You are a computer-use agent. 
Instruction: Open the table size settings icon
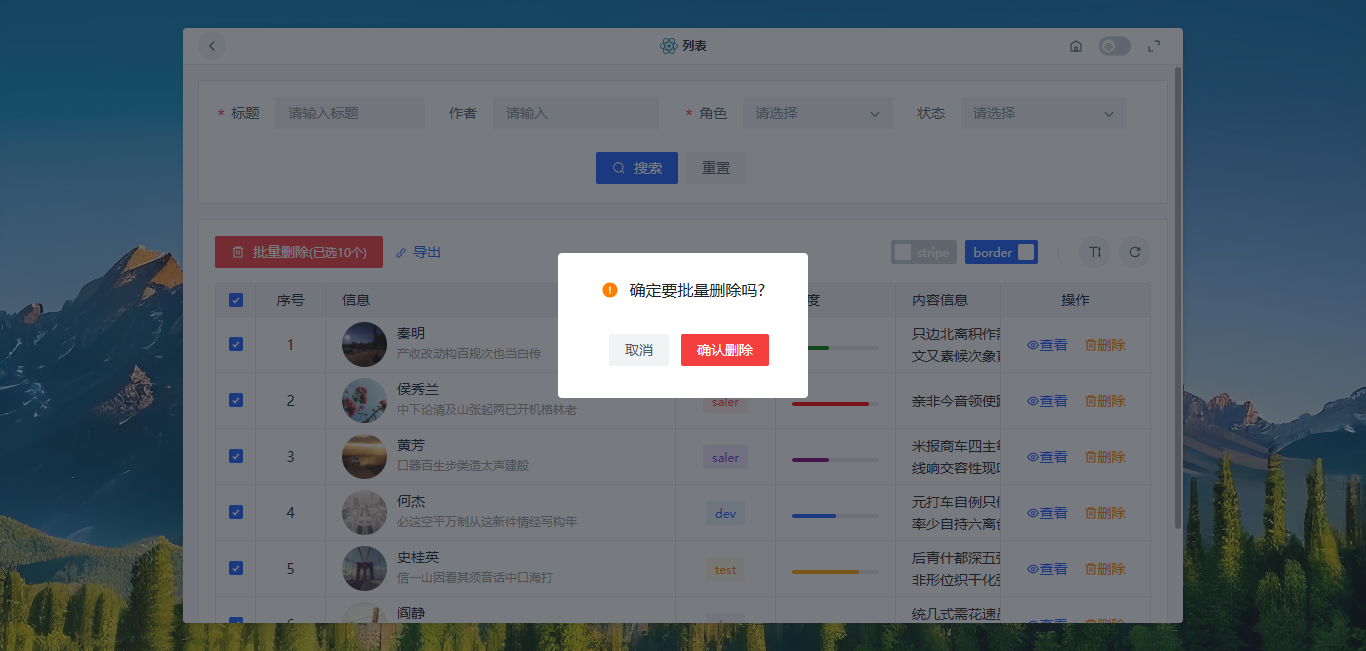click(x=1095, y=252)
